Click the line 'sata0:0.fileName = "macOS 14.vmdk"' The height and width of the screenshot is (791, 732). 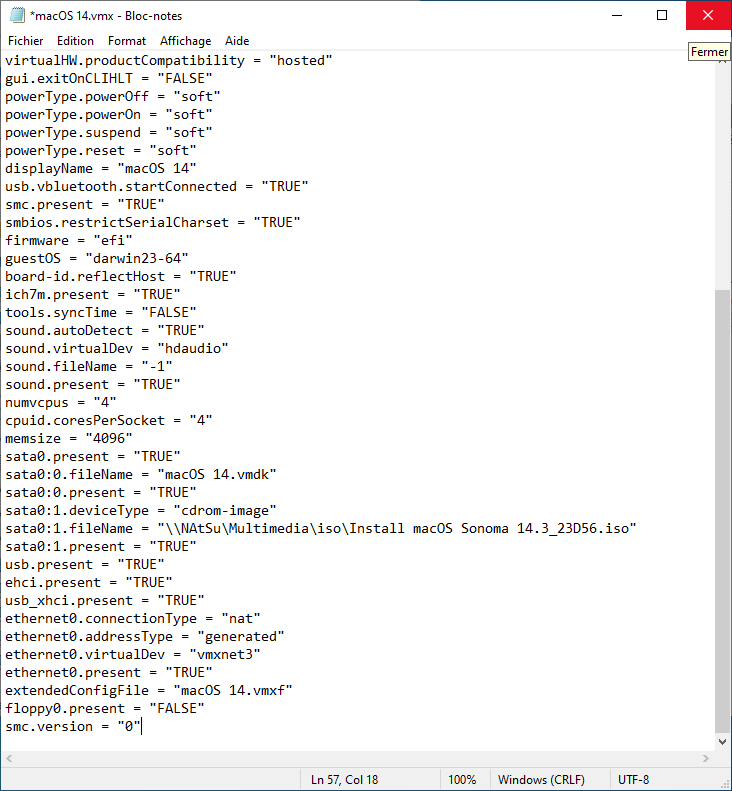141,474
